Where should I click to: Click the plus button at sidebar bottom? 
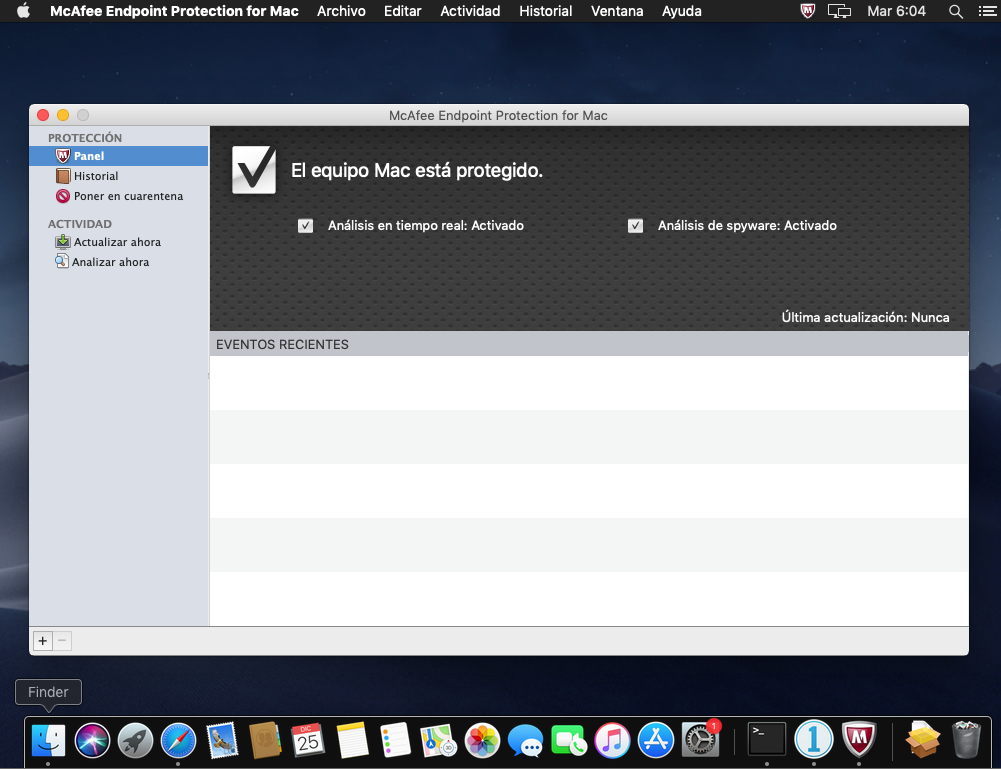tap(43, 641)
